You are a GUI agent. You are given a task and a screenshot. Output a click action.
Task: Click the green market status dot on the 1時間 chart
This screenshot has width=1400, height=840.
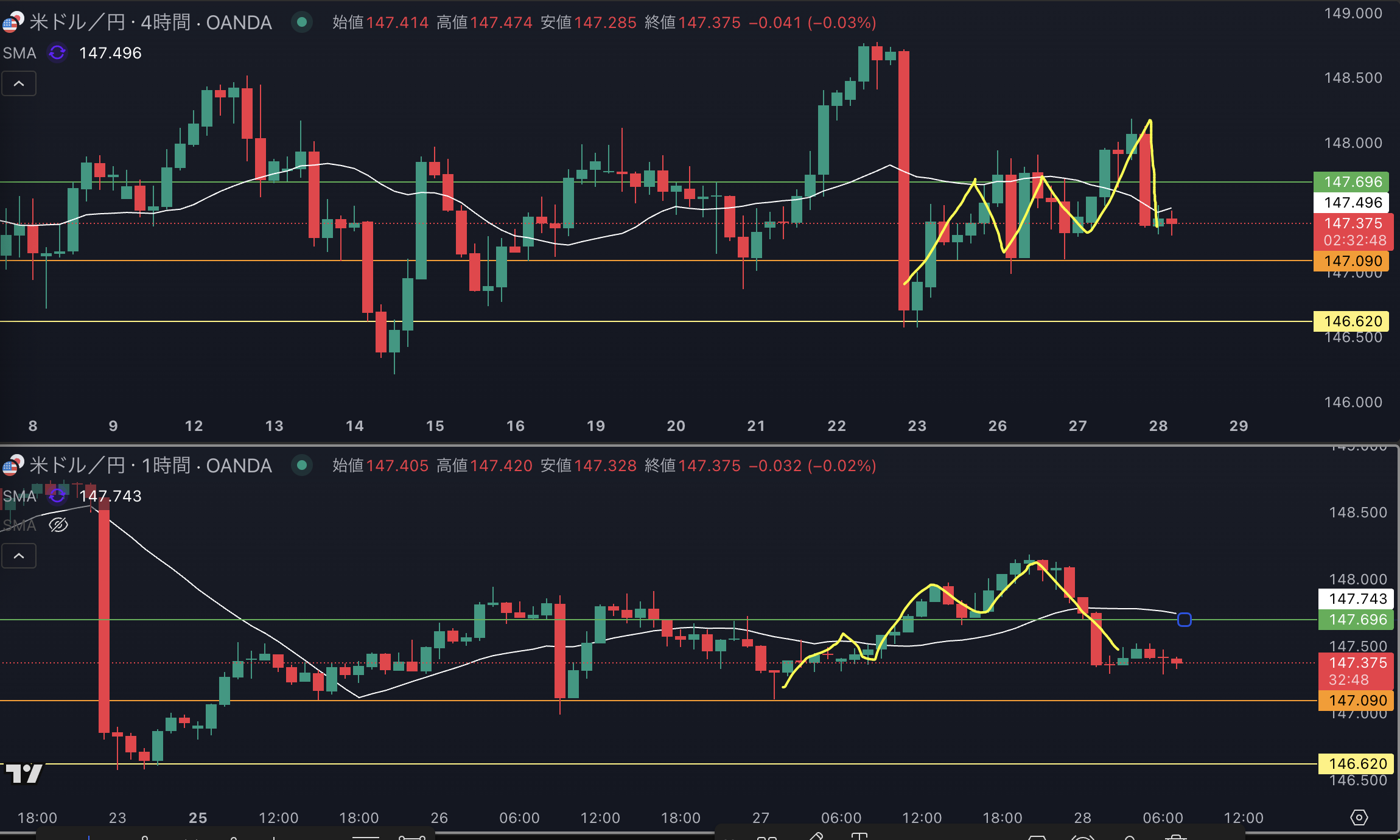tap(301, 466)
